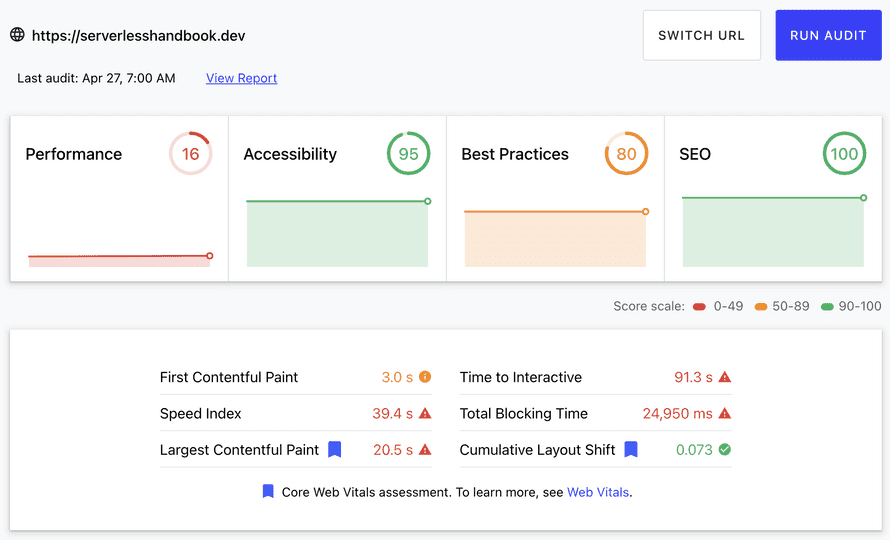Click the green check icon next to 0.073
This screenshot has height=540, width=890.
(725, 450)
